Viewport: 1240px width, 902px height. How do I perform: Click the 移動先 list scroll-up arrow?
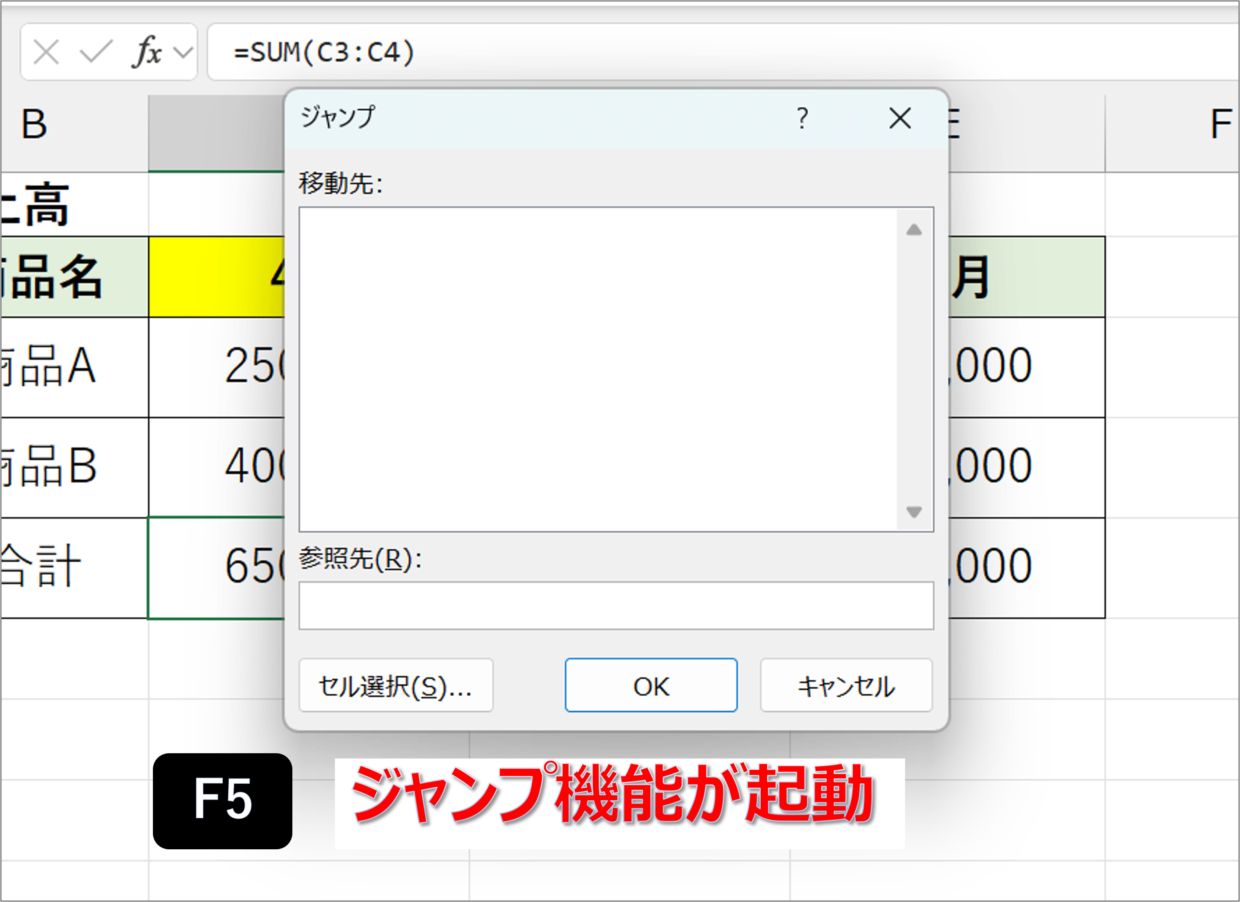(x=913, y=230)
